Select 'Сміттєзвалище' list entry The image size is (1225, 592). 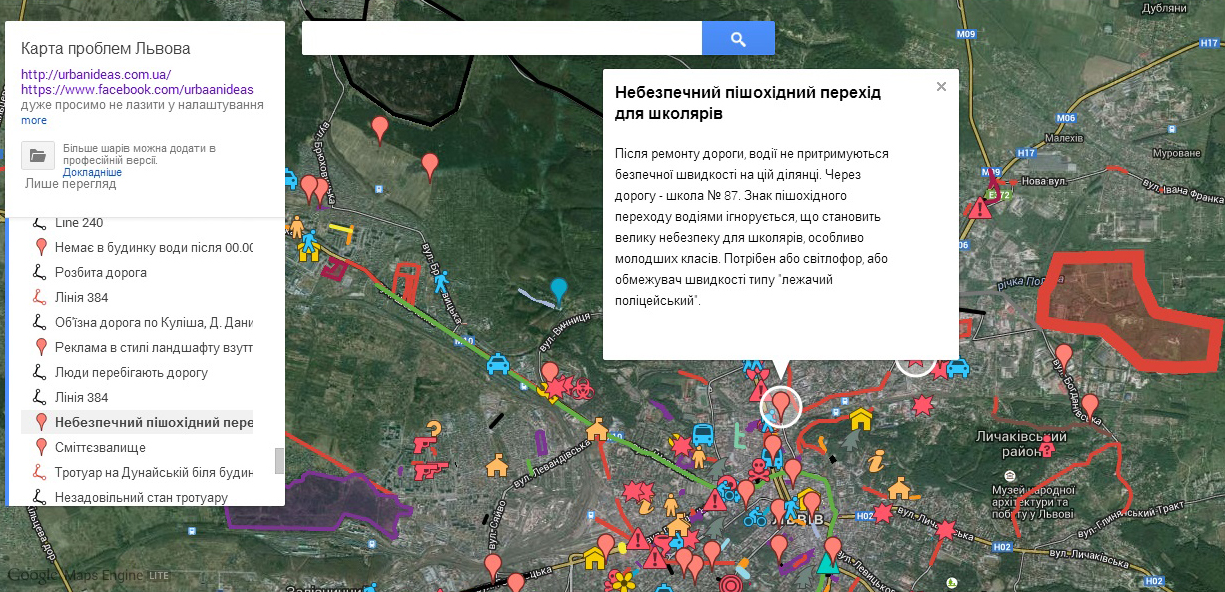[101, 447]
